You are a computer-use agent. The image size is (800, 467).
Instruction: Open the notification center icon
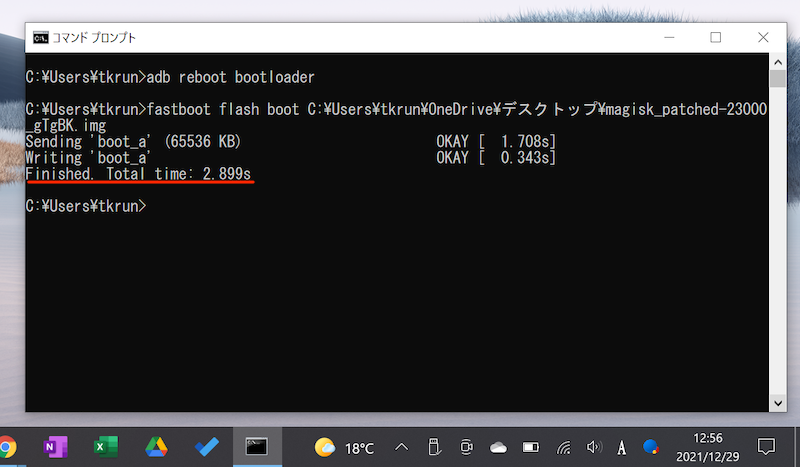tap(766, 446)
